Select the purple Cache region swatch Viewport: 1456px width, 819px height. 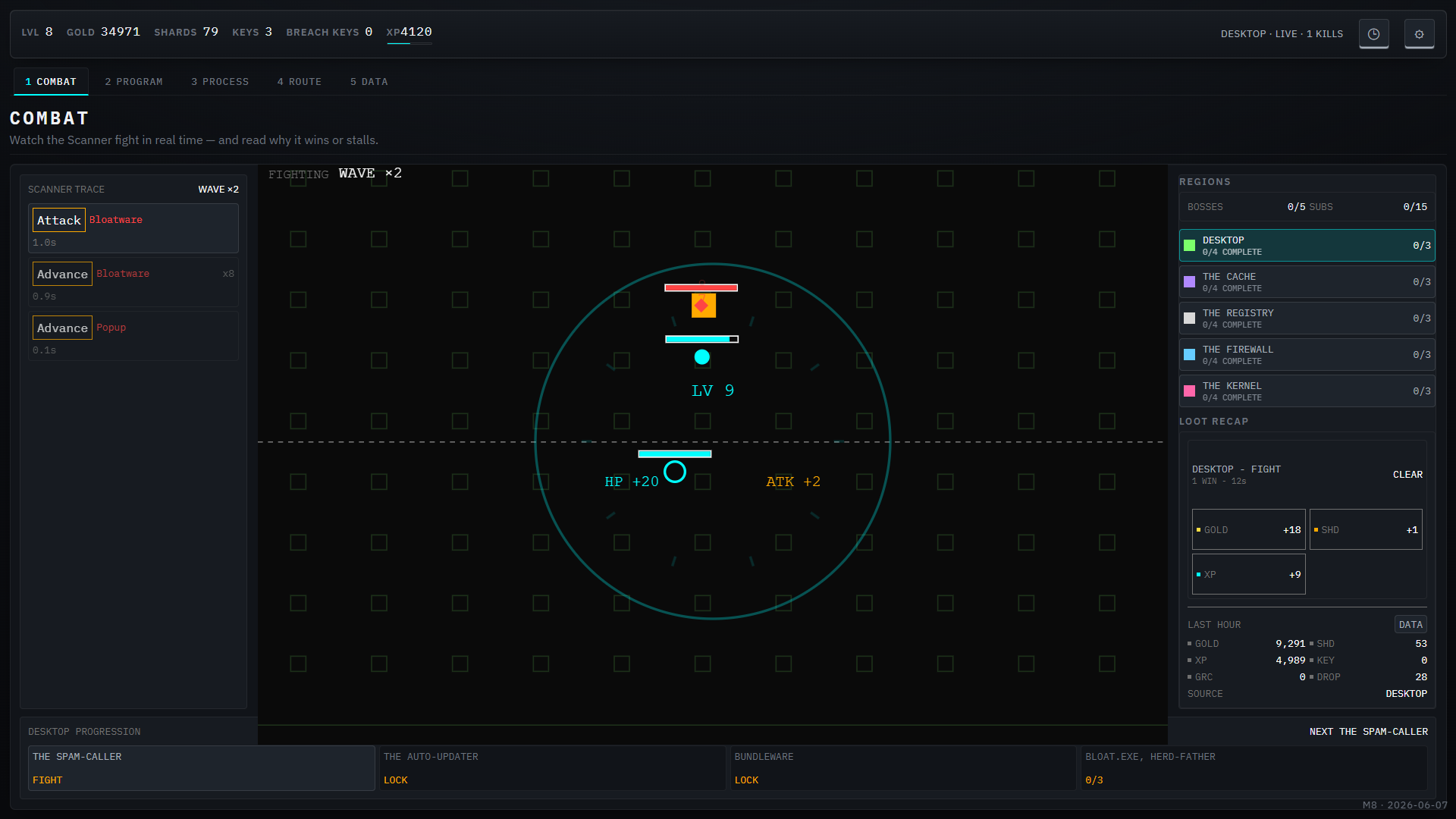[1189, 282]
